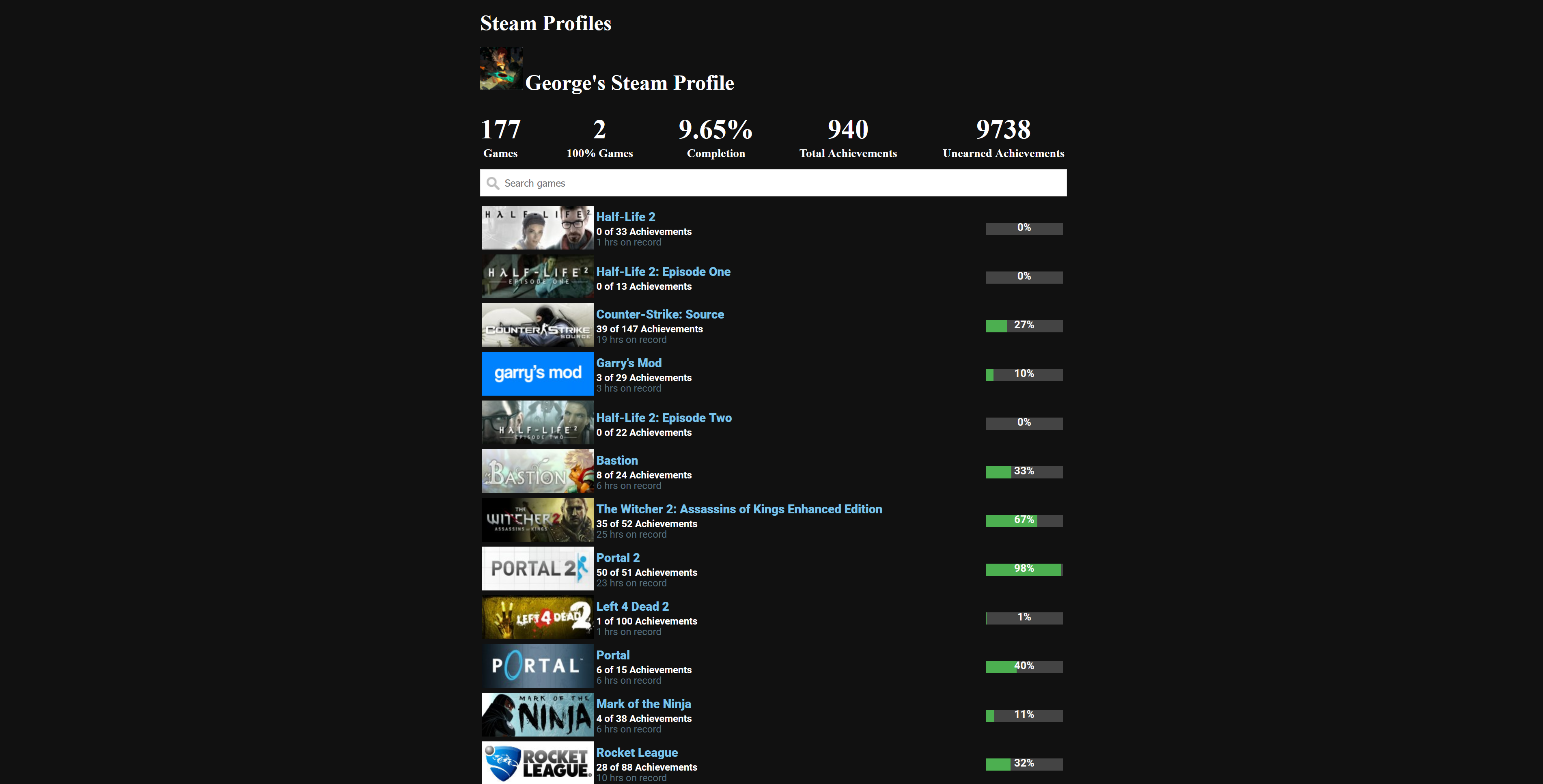Select the Mark of the Ninja banner
1543x784 pixels.
(x=537, y=715)
